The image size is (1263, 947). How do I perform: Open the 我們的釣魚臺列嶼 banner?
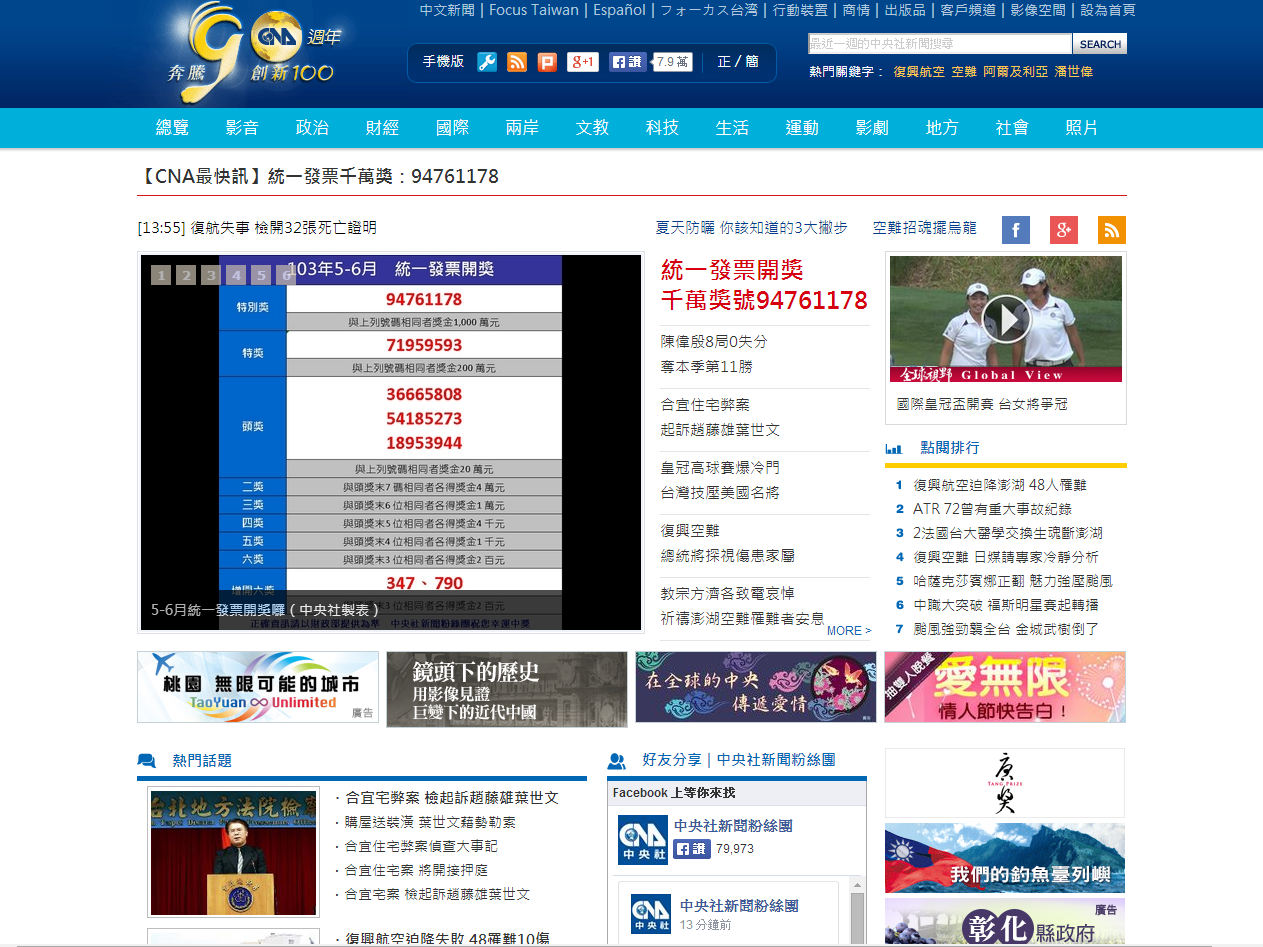click(1005, 858)
